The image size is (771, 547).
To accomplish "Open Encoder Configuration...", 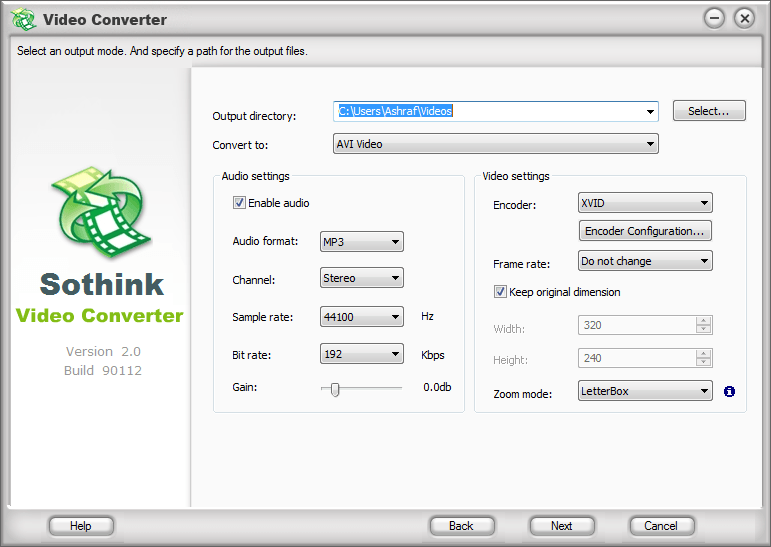I will 645,231.
